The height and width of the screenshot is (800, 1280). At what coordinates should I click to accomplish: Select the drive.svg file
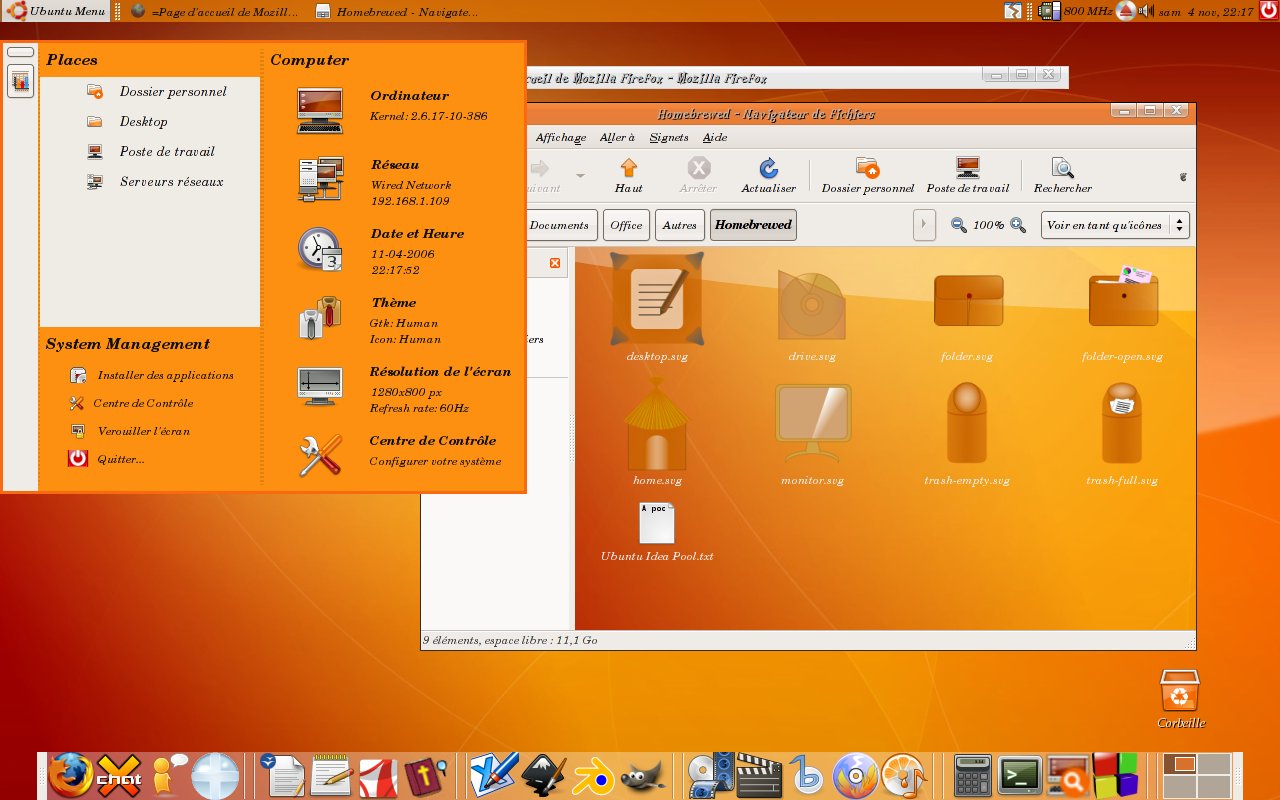tap(811, 315)
